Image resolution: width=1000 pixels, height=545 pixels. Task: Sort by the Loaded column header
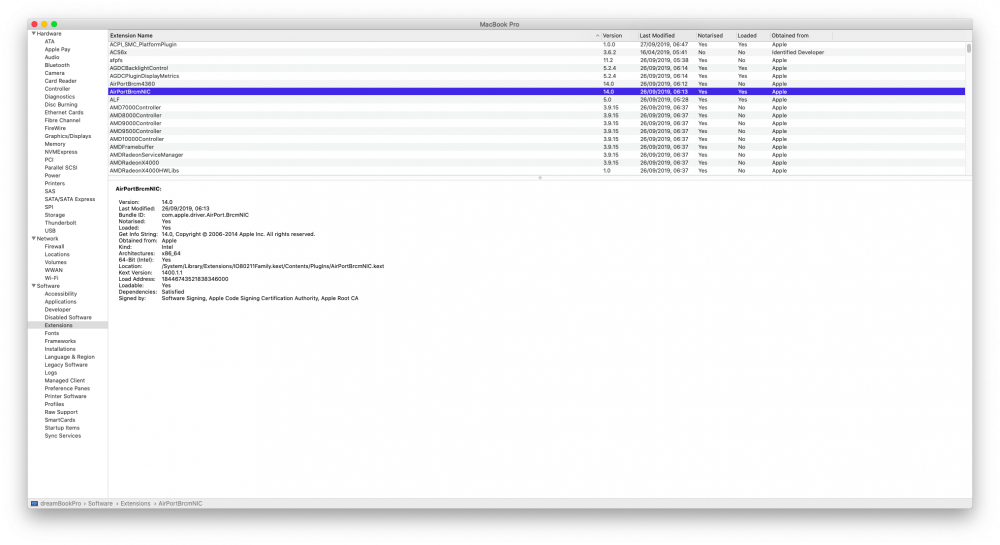point(747,36)
